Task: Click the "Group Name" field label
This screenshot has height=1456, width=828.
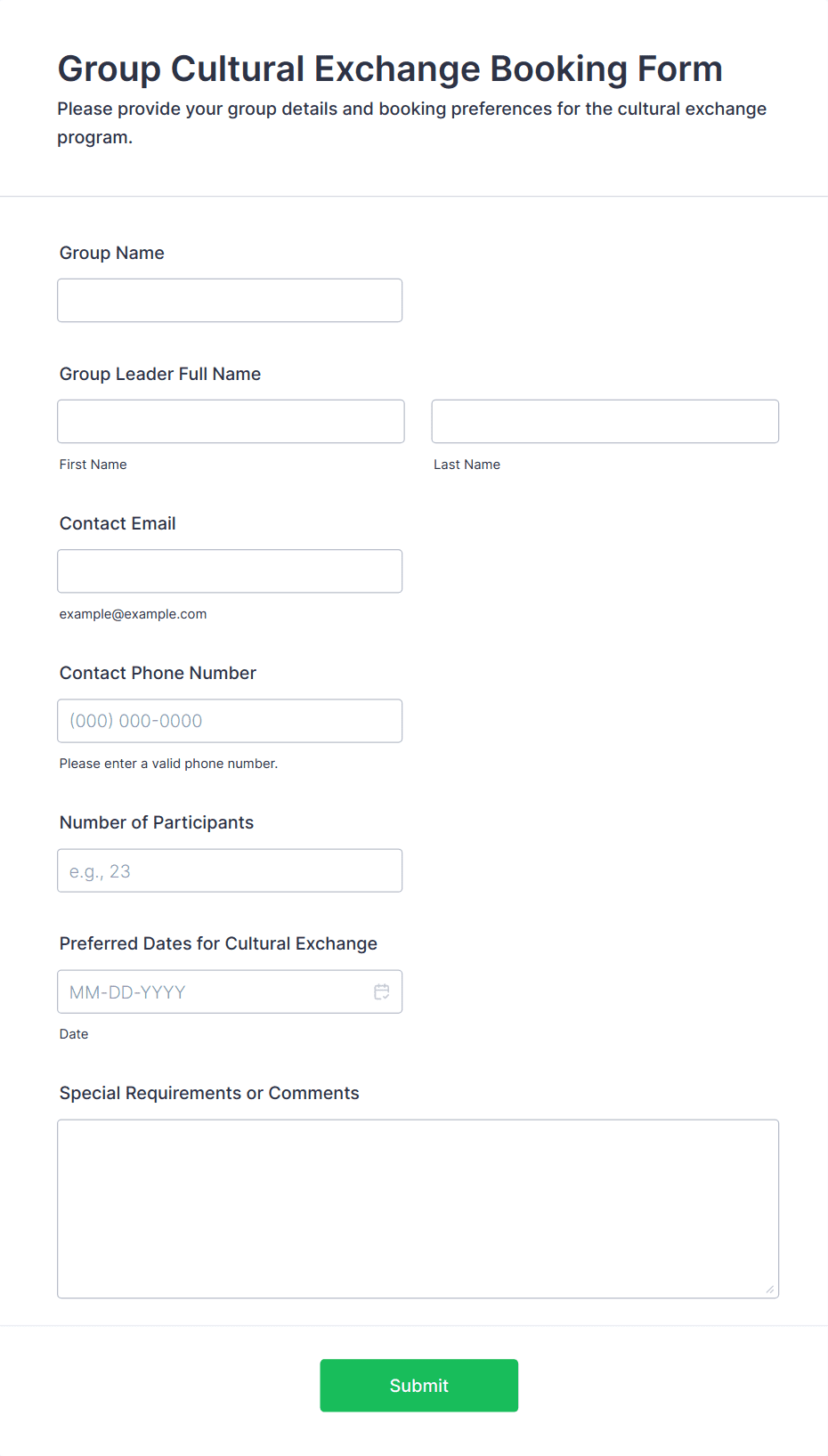Action: 112,253
